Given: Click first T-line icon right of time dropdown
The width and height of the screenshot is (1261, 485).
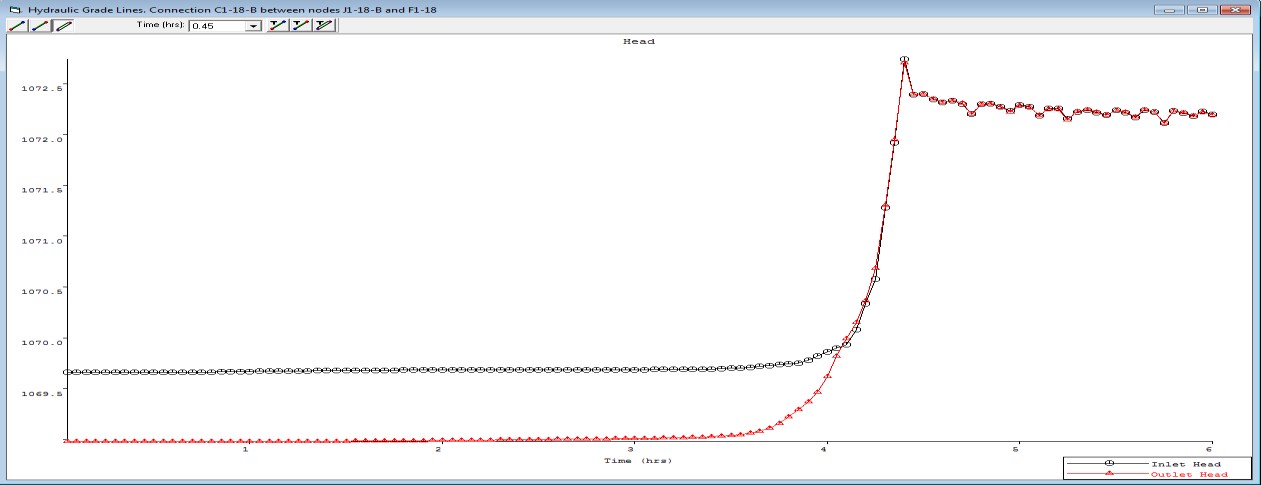Looking at the screenshot, I should coord(278,25).
